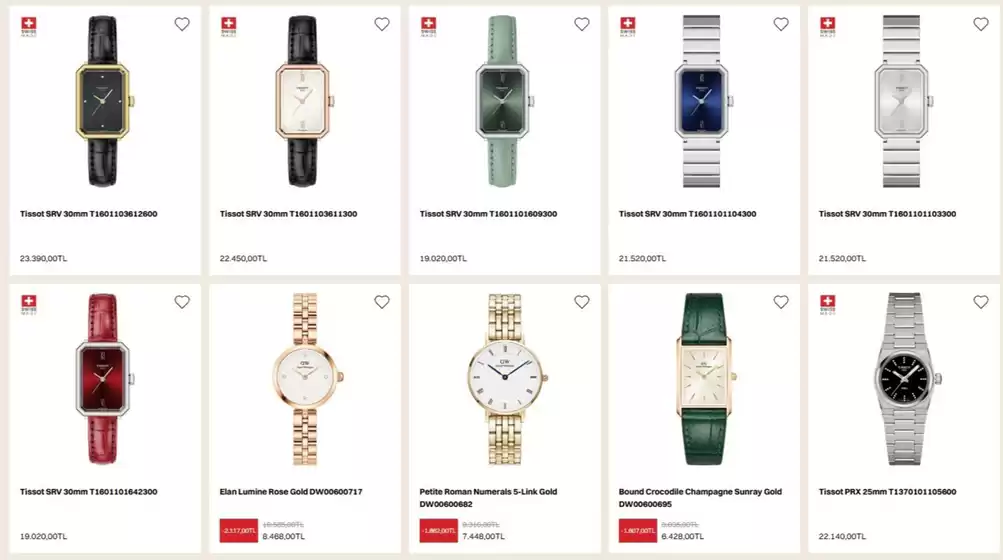
Task: View green crocodile strap watch image
Action: 704,378
